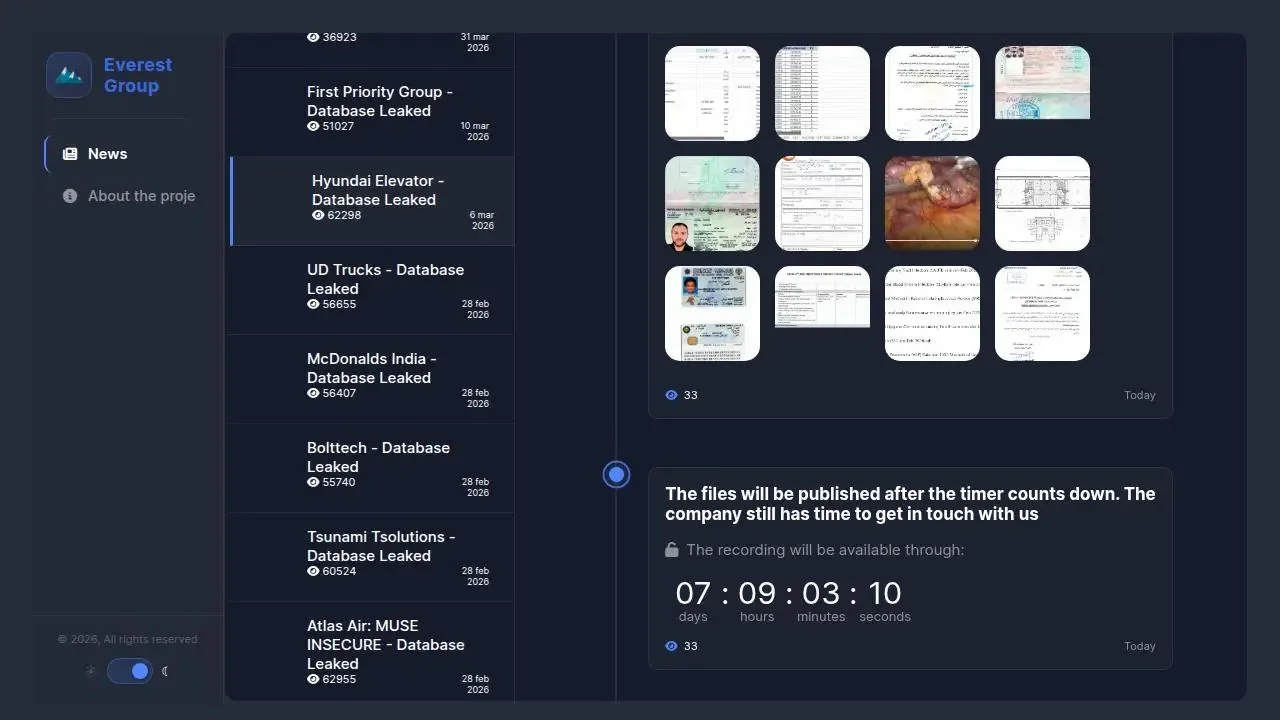Select Hyundai Elevator Database Leaked entry
Viewport: 1280px width, 720px height.
click(372, 201)
